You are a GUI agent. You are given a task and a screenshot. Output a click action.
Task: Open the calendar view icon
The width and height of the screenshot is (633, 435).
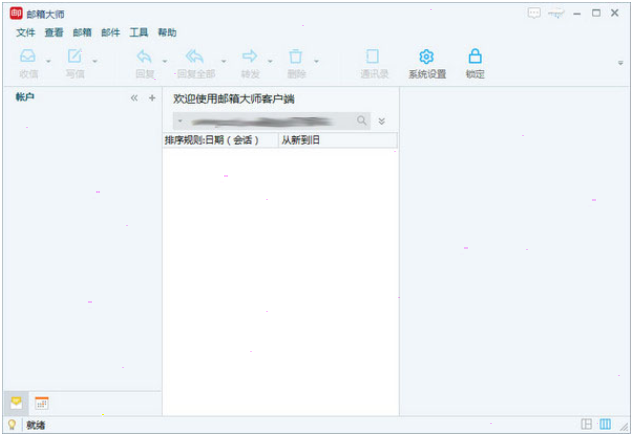coord(42,403)
